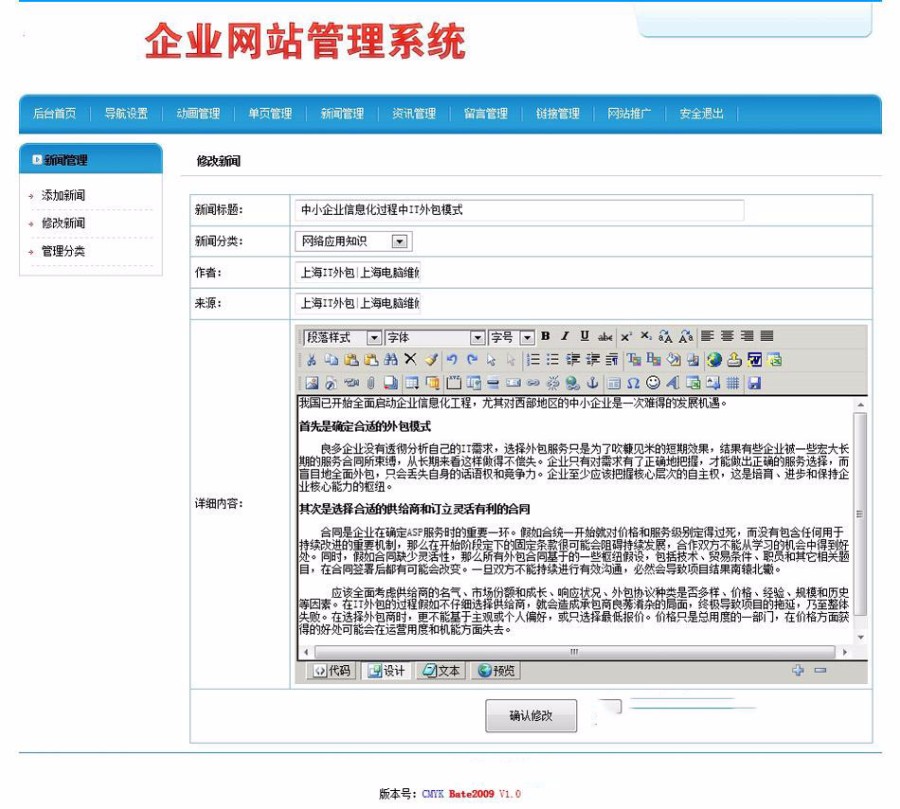Open the 新闻分类 category dropdown
This screenshot has width=900, height=809.
click(x=353, y=241)
